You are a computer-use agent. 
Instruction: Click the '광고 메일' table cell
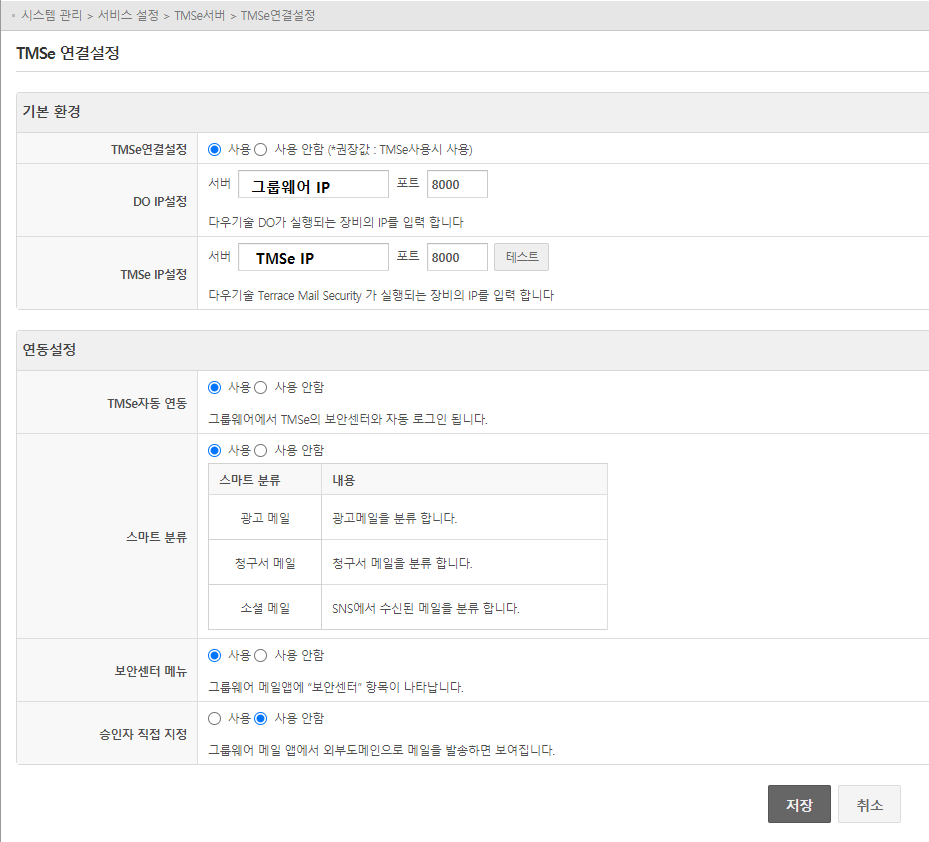point(265,517)
